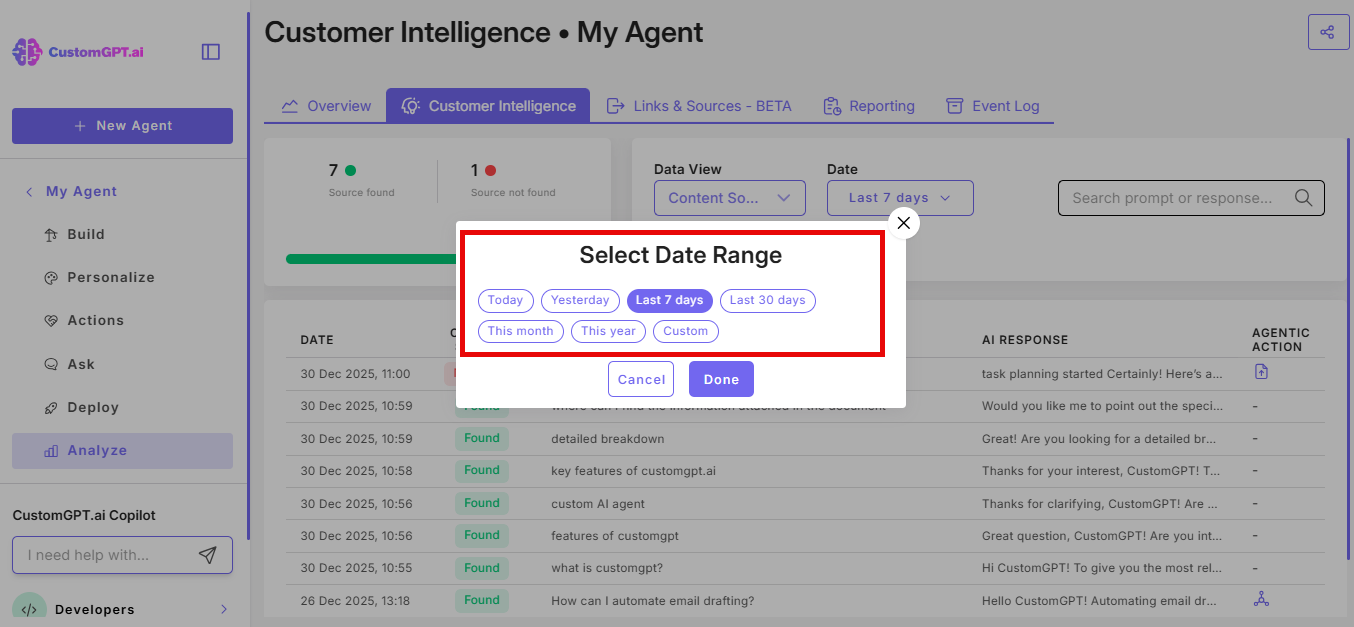Open the Data View Content Source dropdown
This screenshot has width=1354, height=627.
pos(730,198)
